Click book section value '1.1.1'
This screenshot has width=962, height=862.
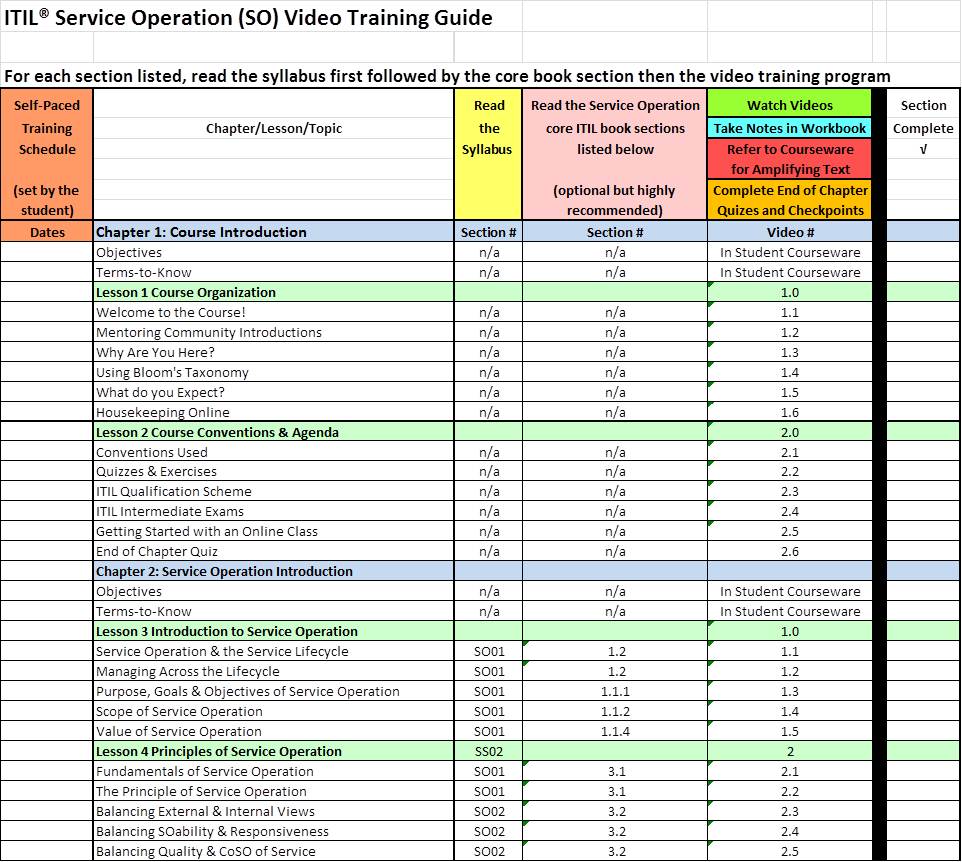point(615,691)
